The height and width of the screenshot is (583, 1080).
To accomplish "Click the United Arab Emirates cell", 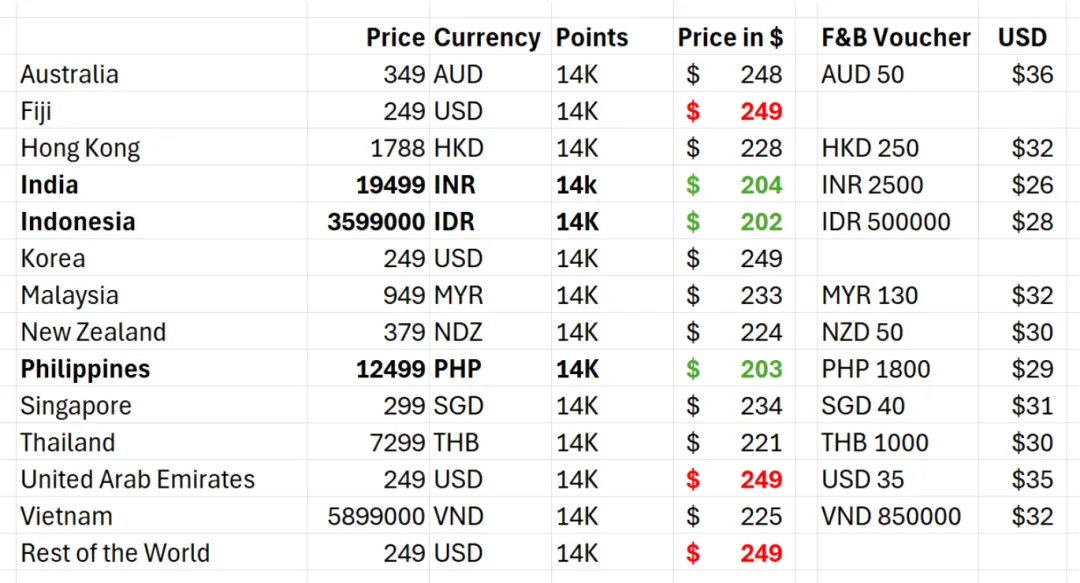I will [x=138, y=479].
